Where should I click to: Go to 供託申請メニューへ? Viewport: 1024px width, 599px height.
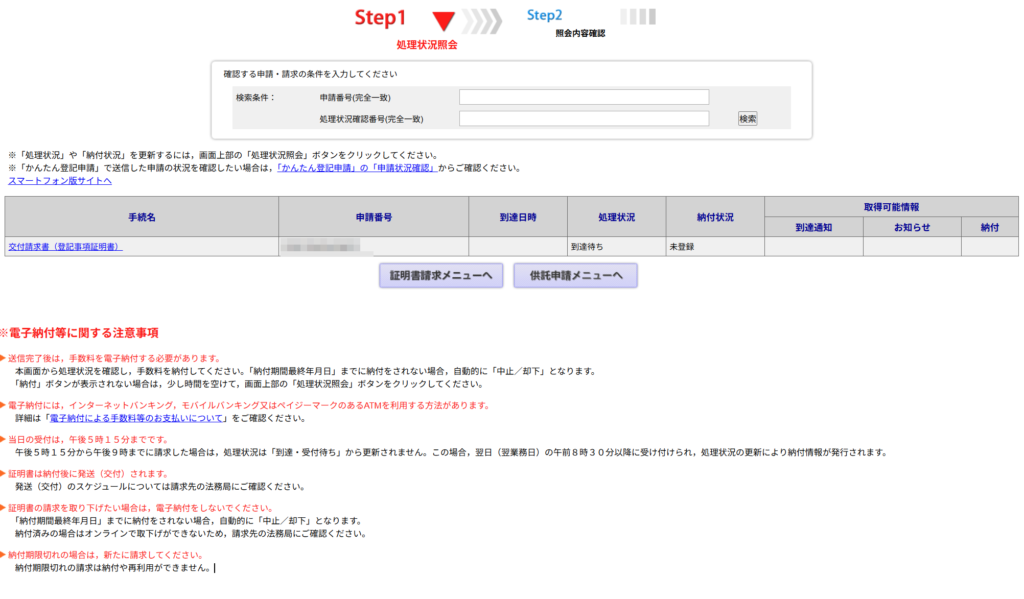coord(575,276)
